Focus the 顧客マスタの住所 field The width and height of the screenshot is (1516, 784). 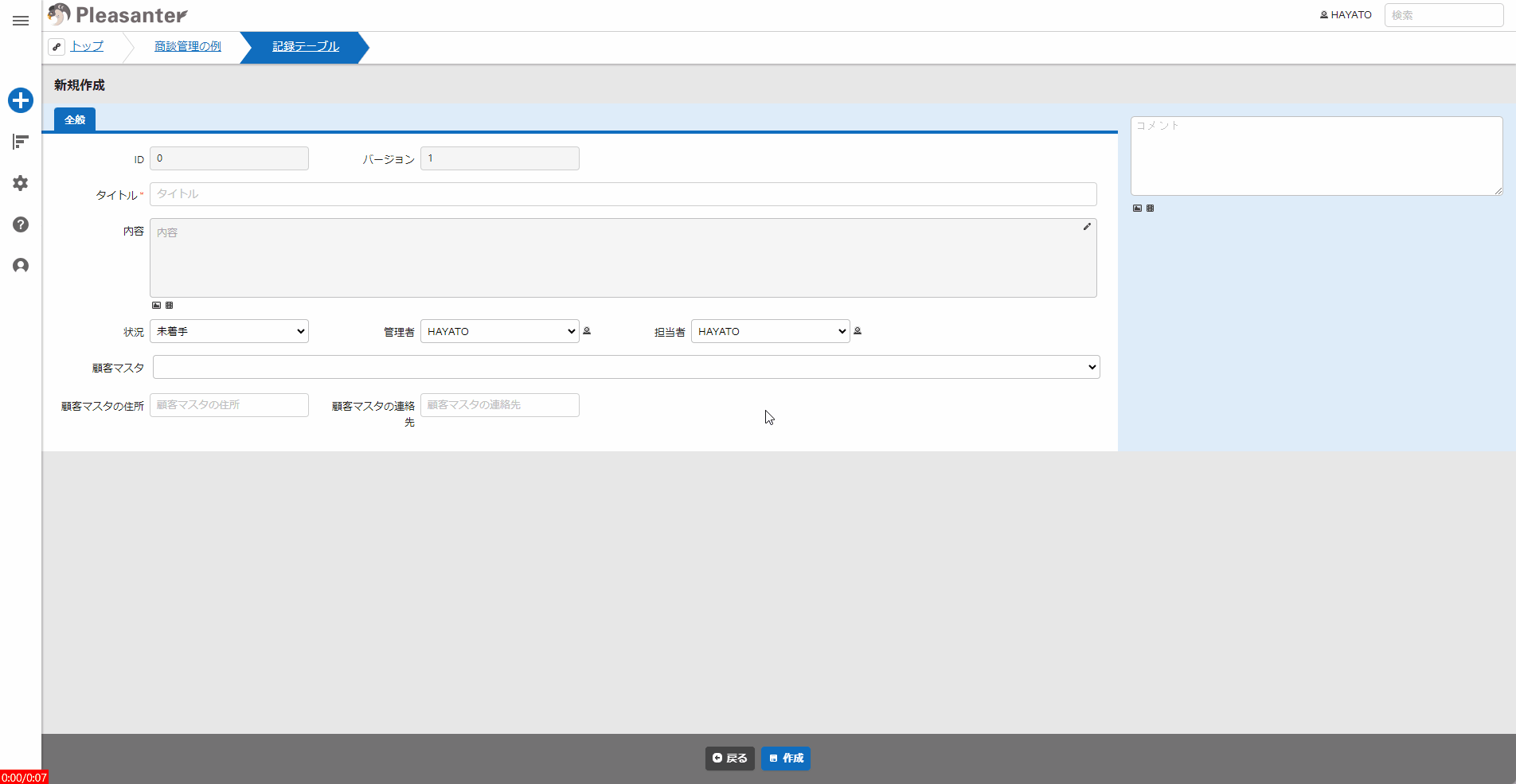coord(229,405)
